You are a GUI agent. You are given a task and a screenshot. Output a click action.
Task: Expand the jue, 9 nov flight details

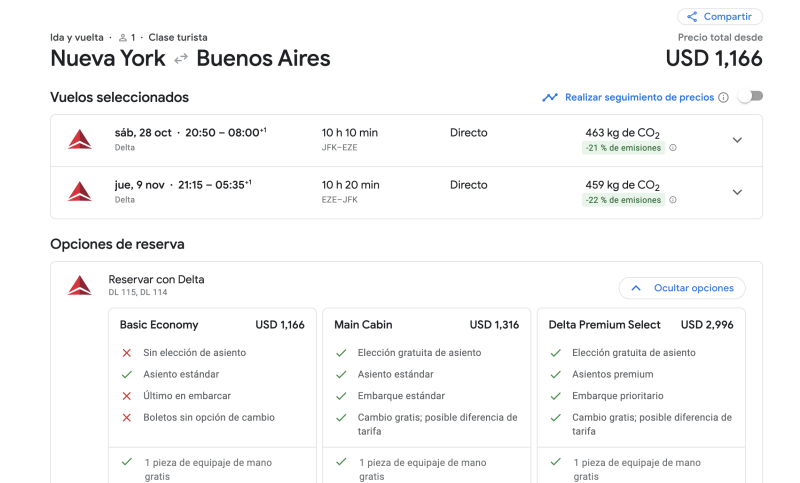(737, 192)
